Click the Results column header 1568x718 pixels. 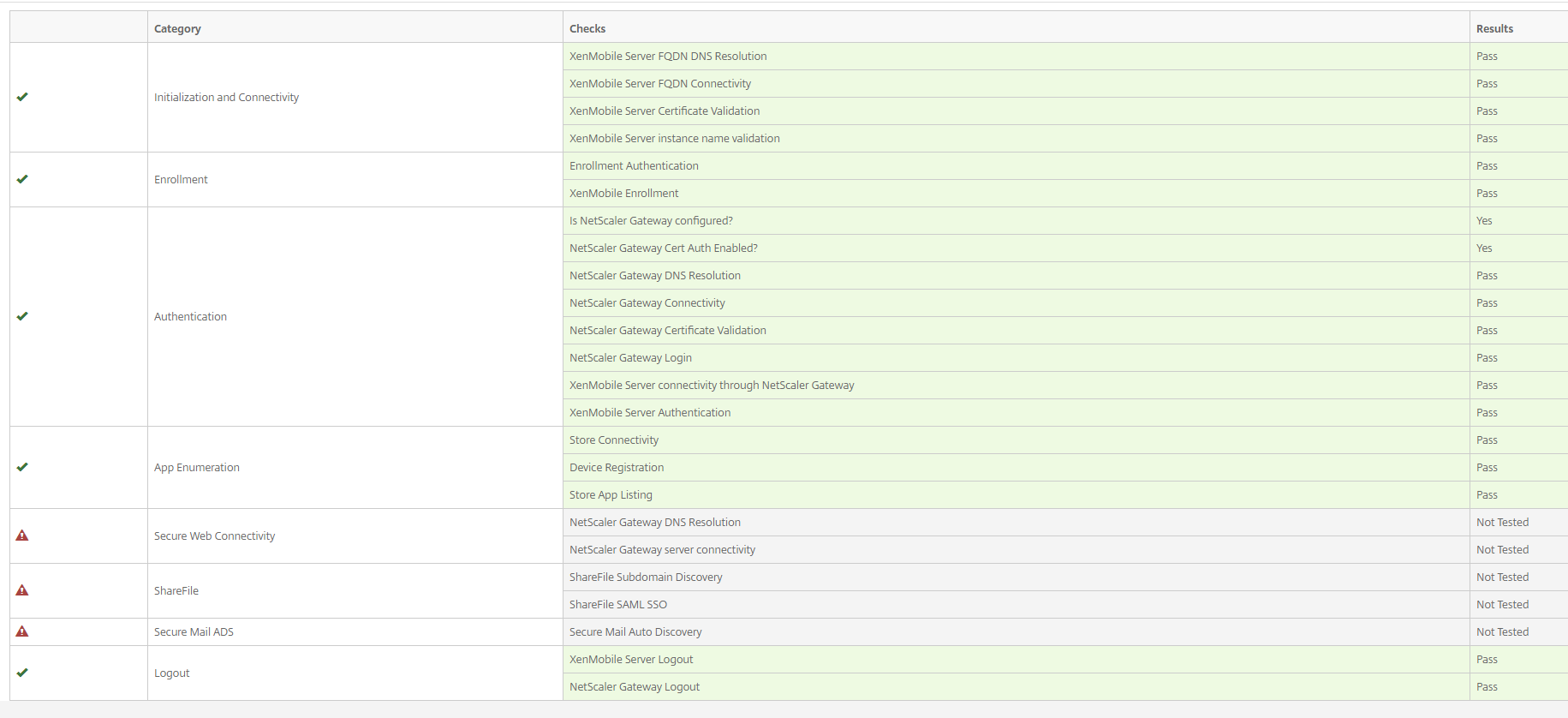point(1494,28)
